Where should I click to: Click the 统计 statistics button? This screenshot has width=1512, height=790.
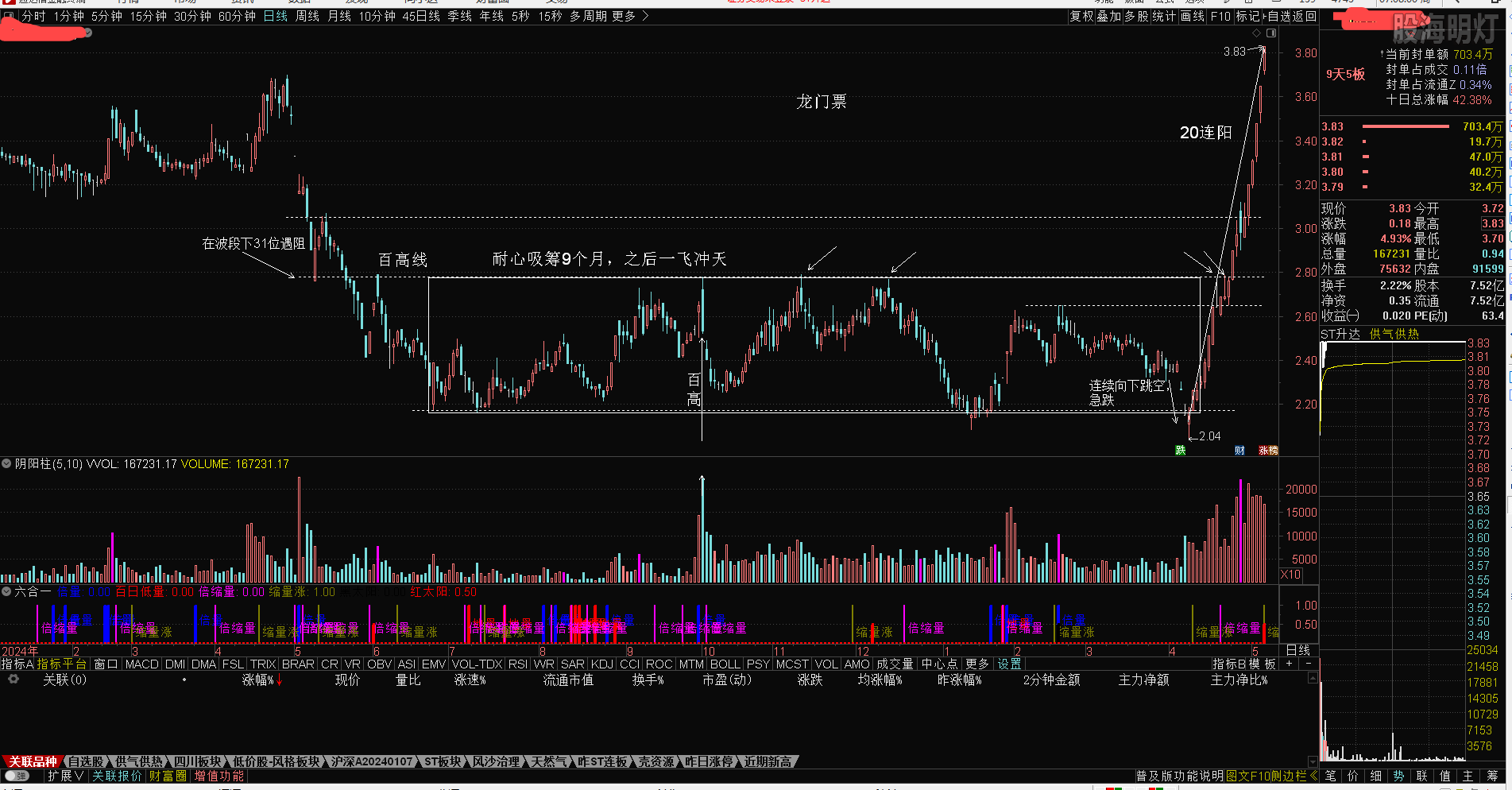[1164, 16]
